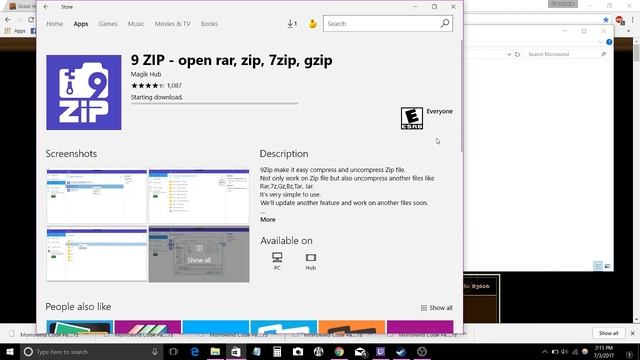Switch to the Music tab
The height and width of the screenshot is (360, 640).
pyautogui.click(x=136, y=24)
